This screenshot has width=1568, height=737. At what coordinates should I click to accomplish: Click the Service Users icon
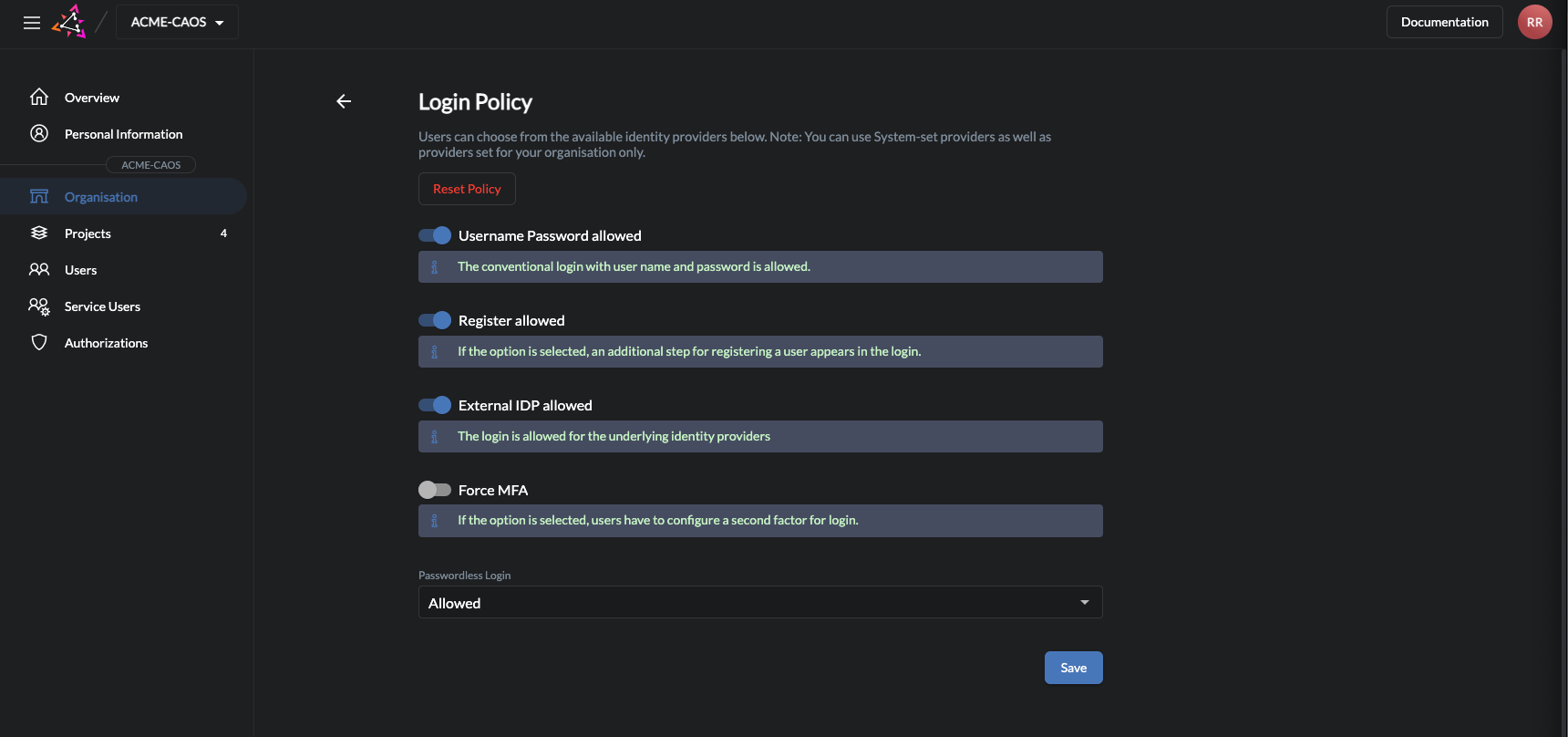coord(39,306)
